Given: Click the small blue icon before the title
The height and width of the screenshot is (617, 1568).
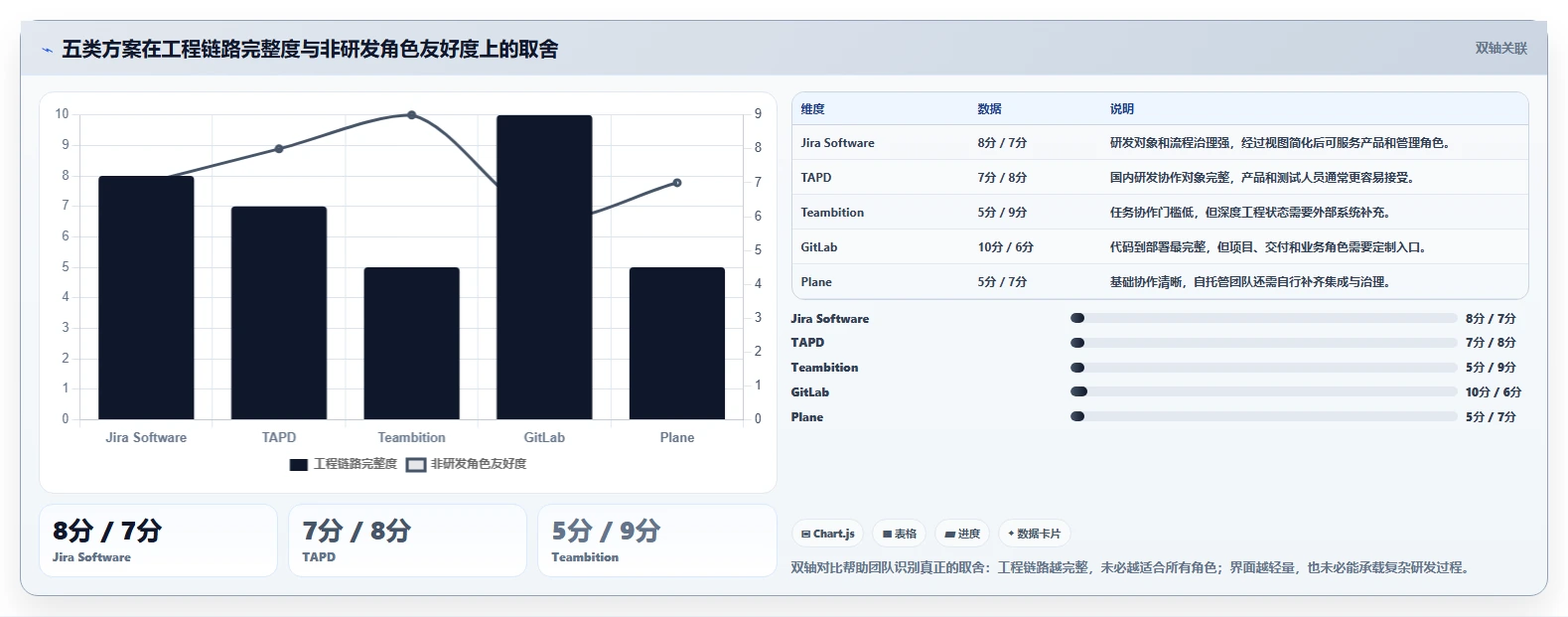Looking at the screenshot, I should [x=47, y=50].
